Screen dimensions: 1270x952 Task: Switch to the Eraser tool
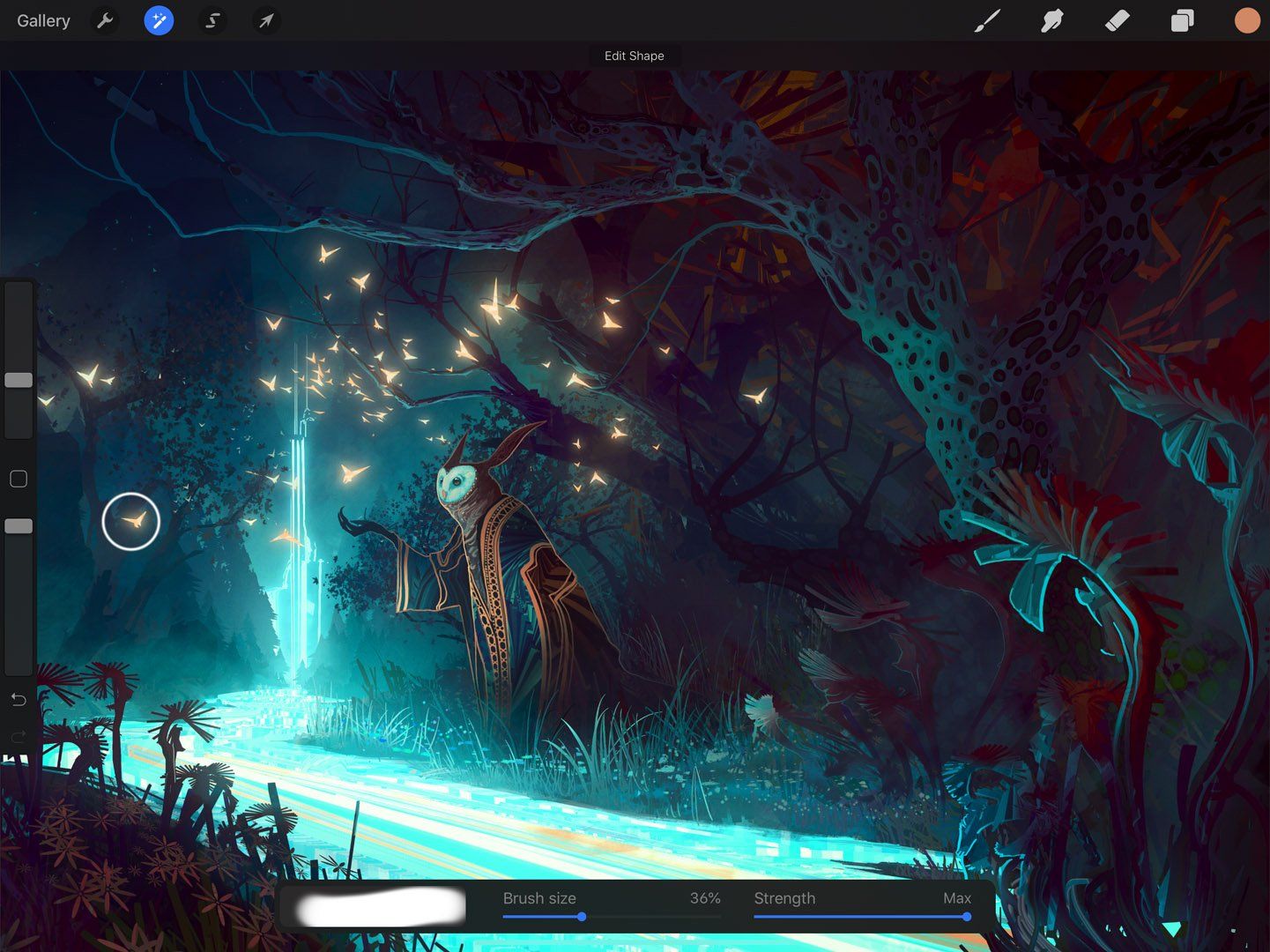tap(1116, 20)
